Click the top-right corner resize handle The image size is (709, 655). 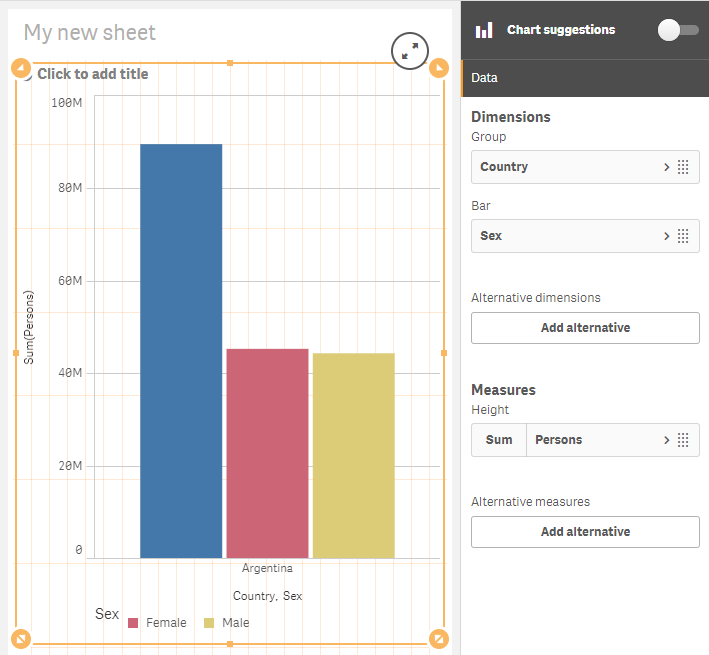pyautogui.click(x=439, y=68)
